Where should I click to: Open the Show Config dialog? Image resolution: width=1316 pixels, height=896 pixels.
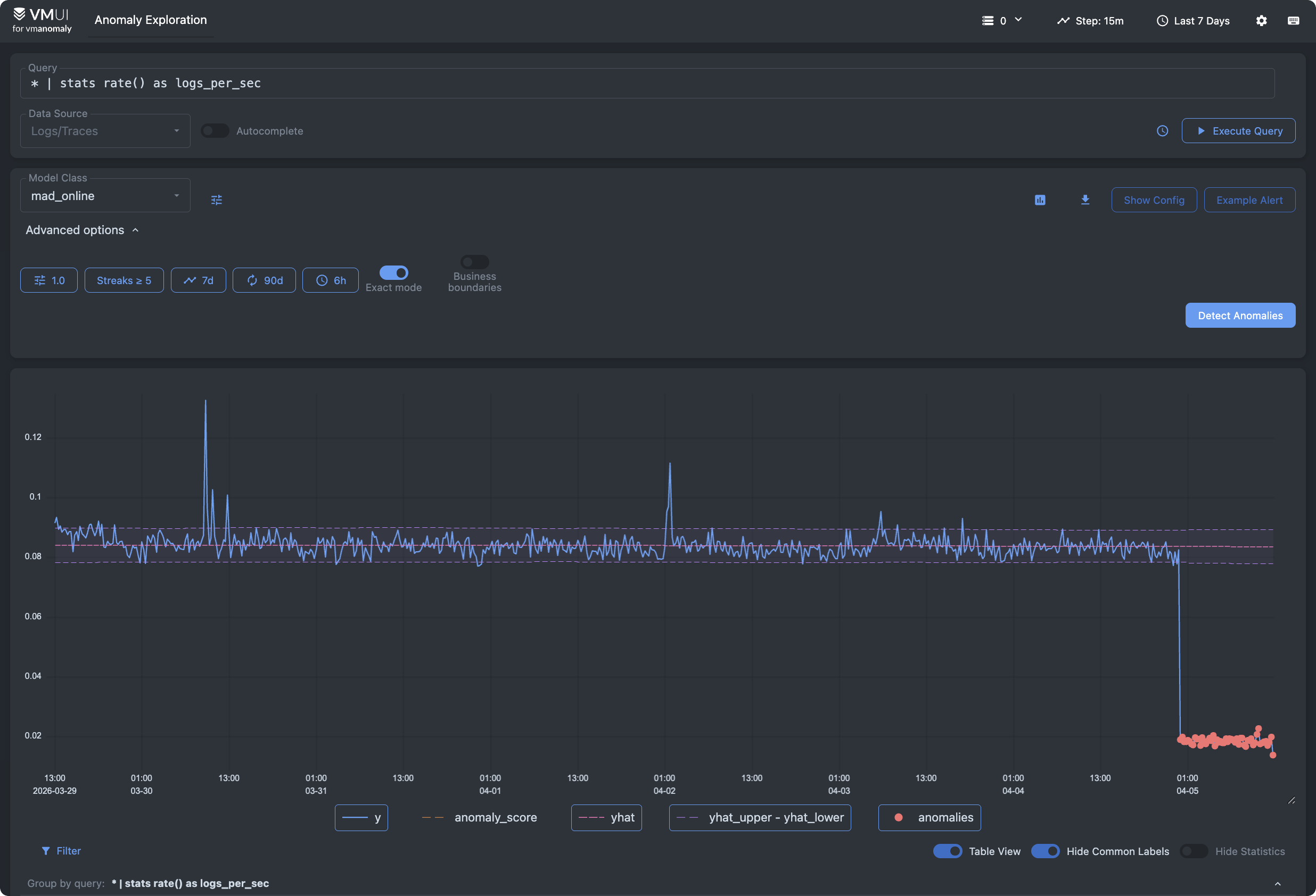[1154, 200]
